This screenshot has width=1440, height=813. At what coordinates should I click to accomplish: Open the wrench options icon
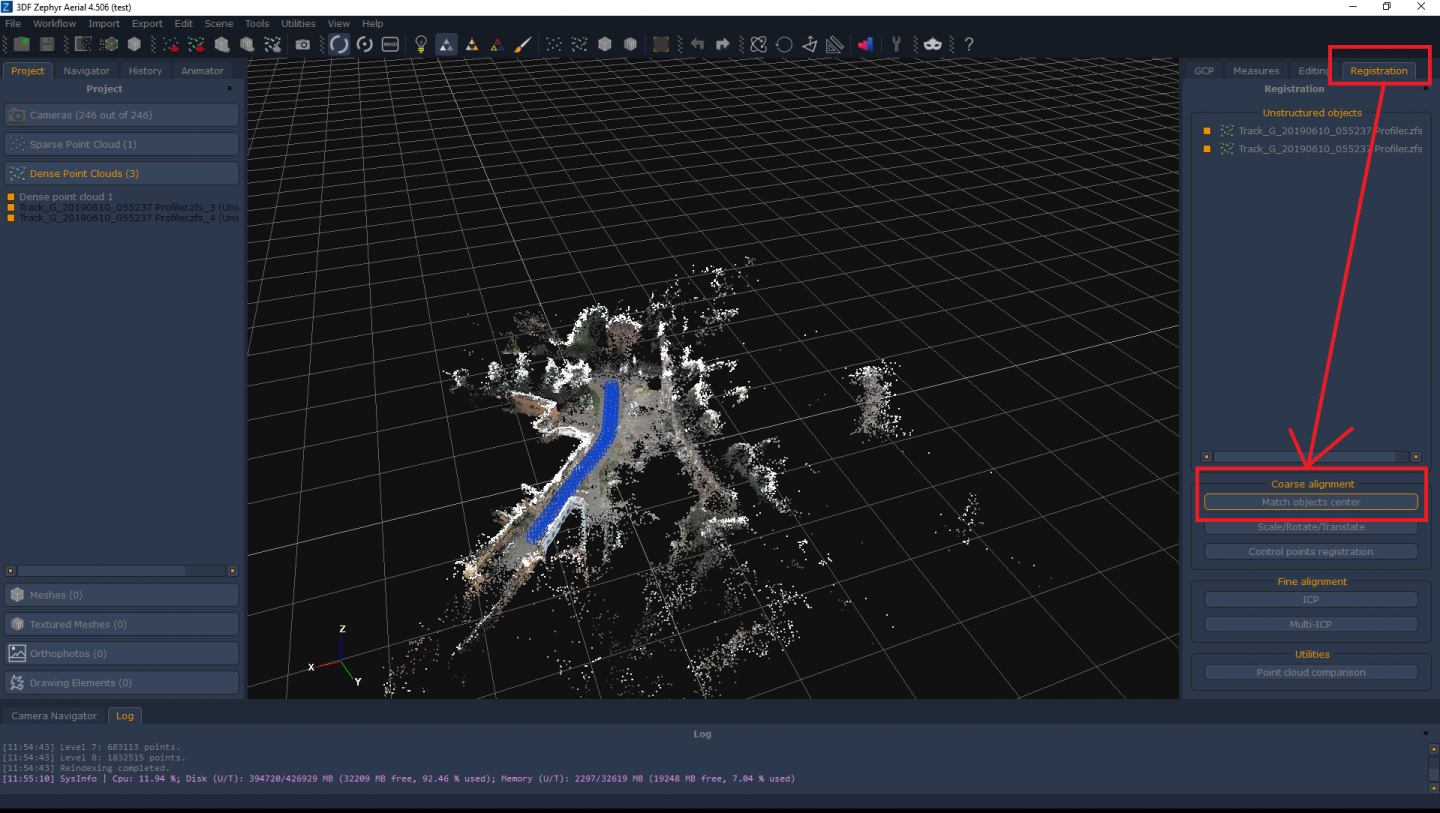click(897, 44)
